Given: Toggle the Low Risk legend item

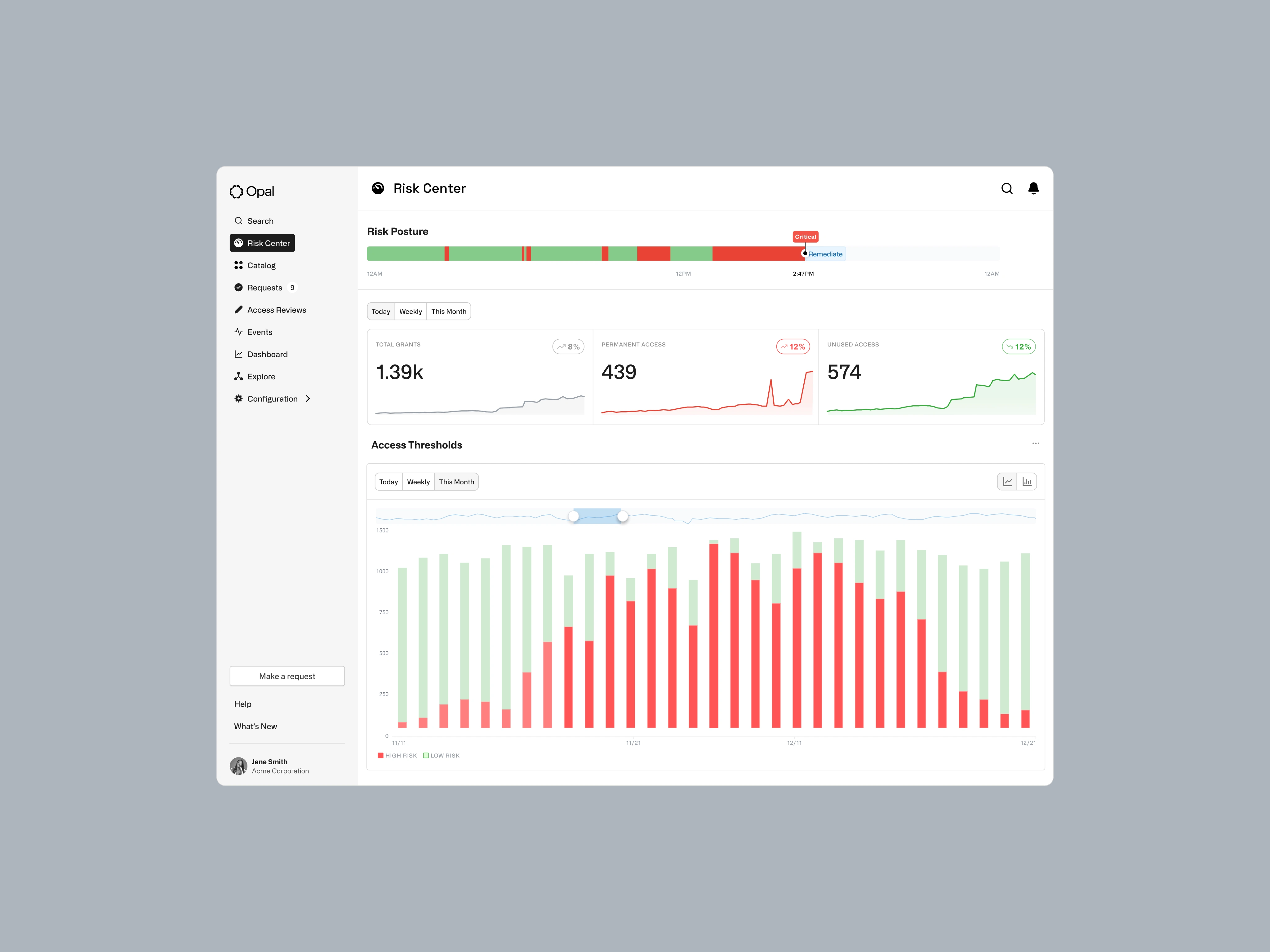Looking at the screenshot, I should 442,755.
